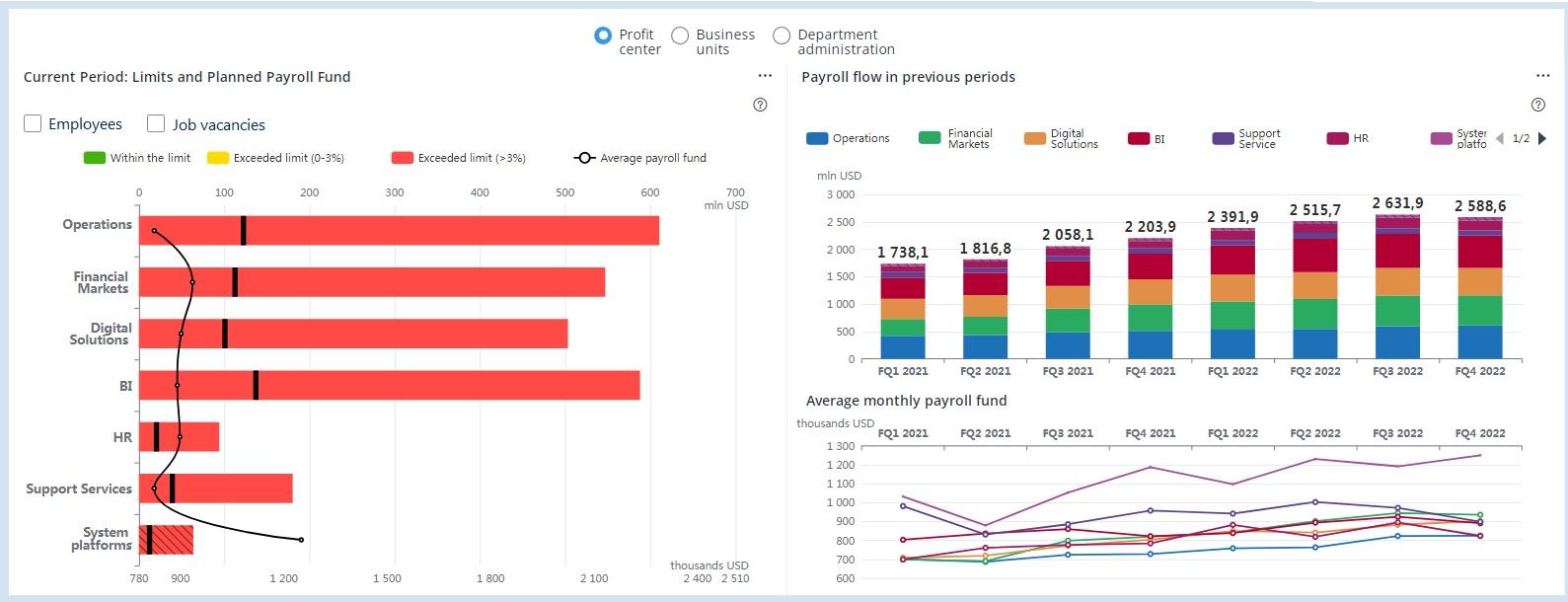This screenshot has width=1568, height=602.
Task: Open the more options menu for Payroll flow panel
Action: coord(1542,76)
